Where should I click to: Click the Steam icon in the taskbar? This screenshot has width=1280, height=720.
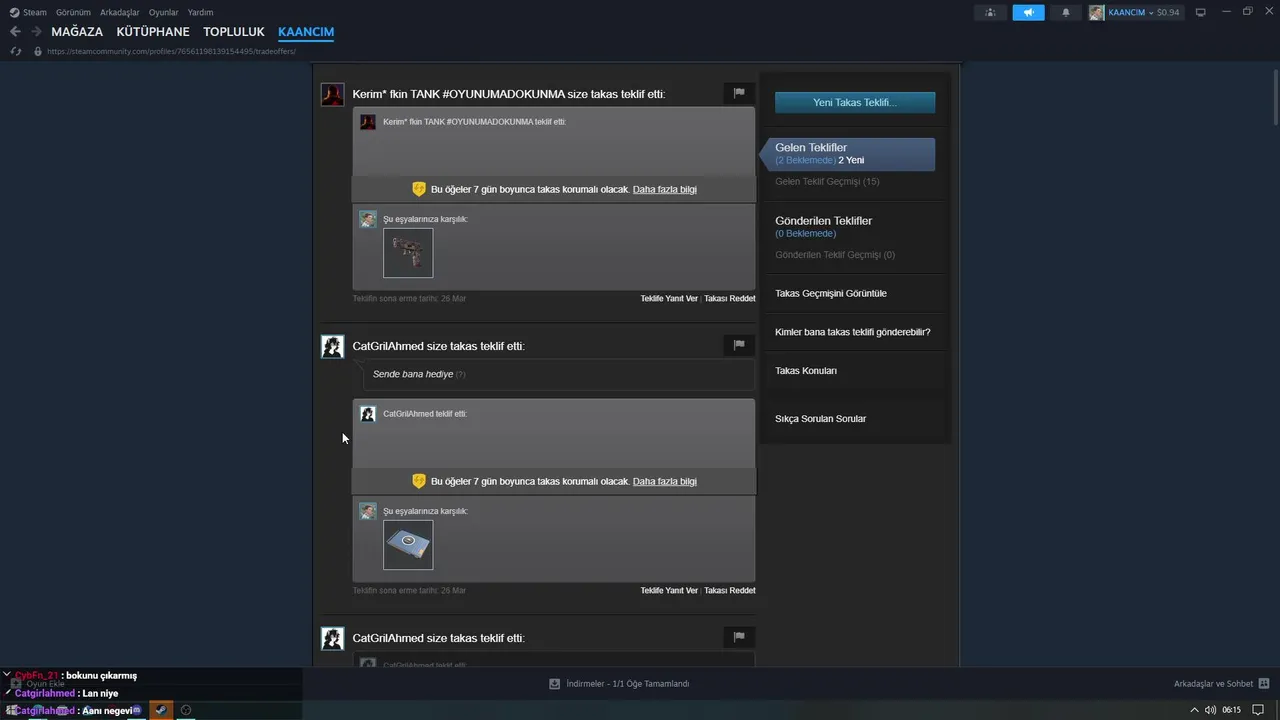click(x=161, y=710)
